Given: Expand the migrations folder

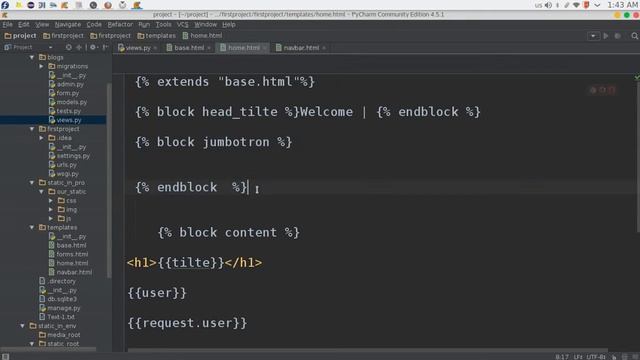Looking at the screenshot, I should [42, 66].
